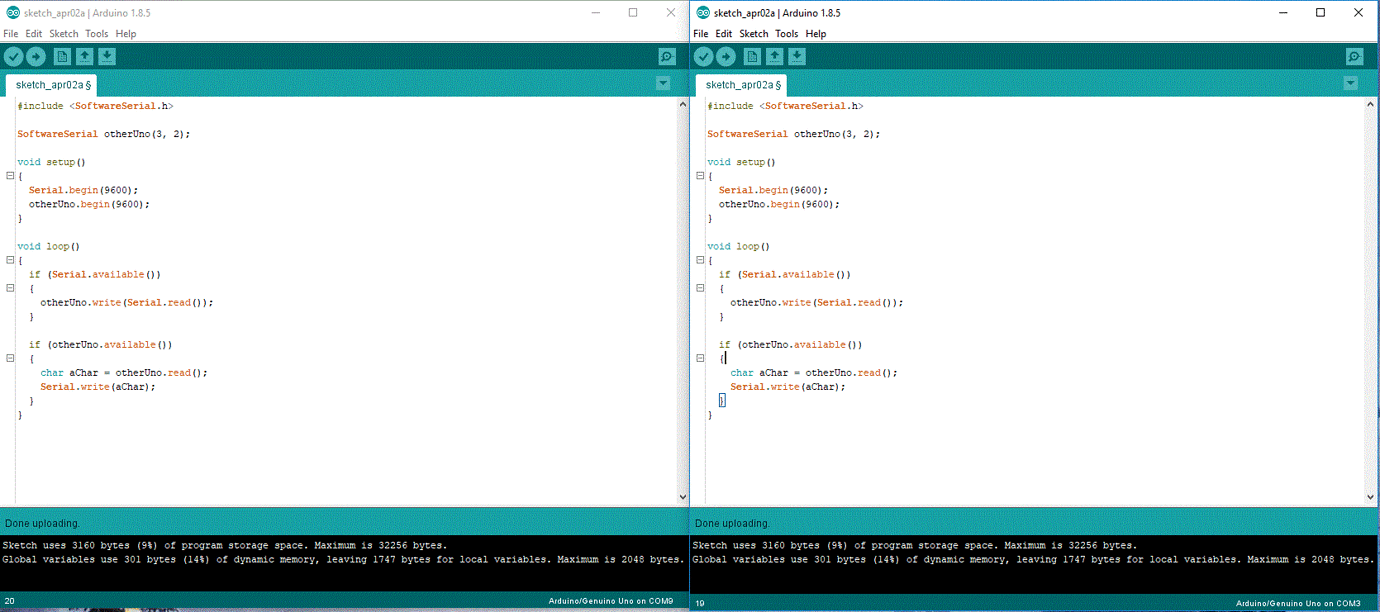Select the sketch_apr02a tab in the right window
The image size is (1380, 612).
pyautogui.click(x=740, y=85)
